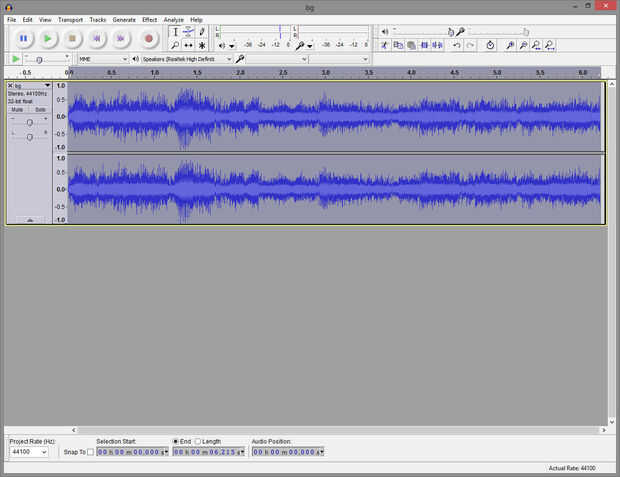The height and width of the screenshot is (477, 620).
Task: Open the Edit menu
Action: click(x=27, y=20)
